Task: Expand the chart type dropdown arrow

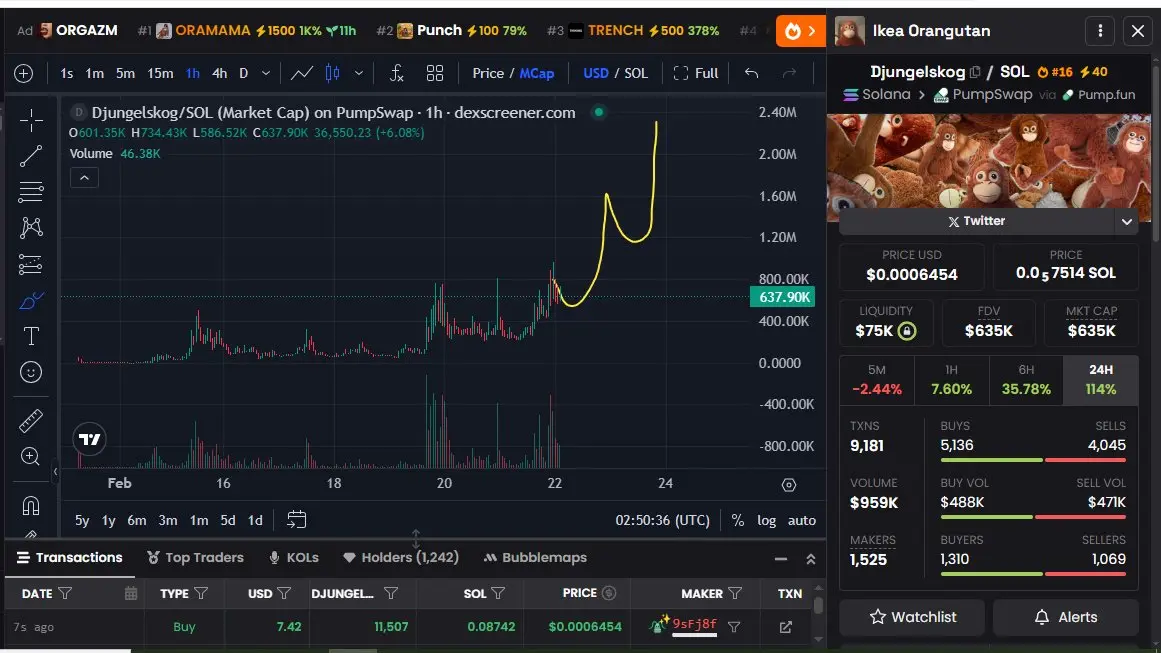Action: click(x=358, y=73)
